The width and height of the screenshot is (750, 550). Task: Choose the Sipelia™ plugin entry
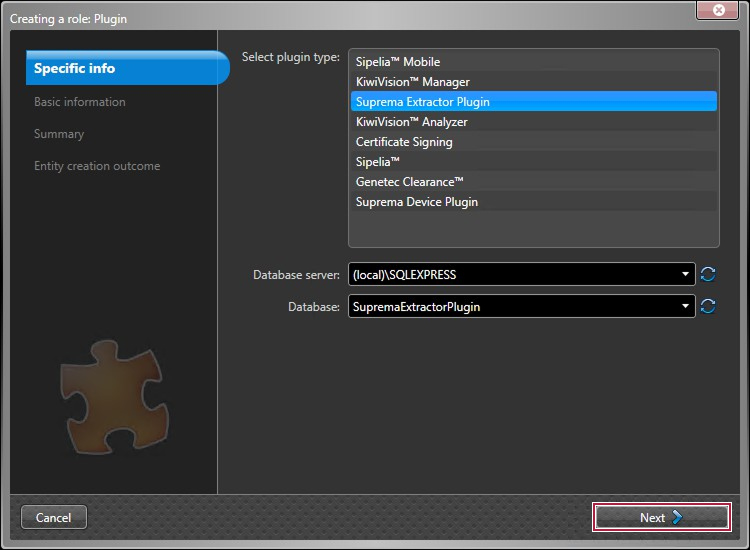378,162
